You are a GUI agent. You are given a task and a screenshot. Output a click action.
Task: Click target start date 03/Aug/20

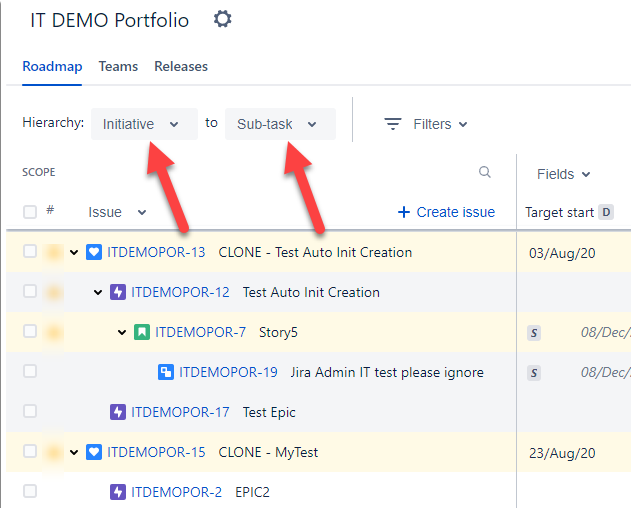[562, 253]
